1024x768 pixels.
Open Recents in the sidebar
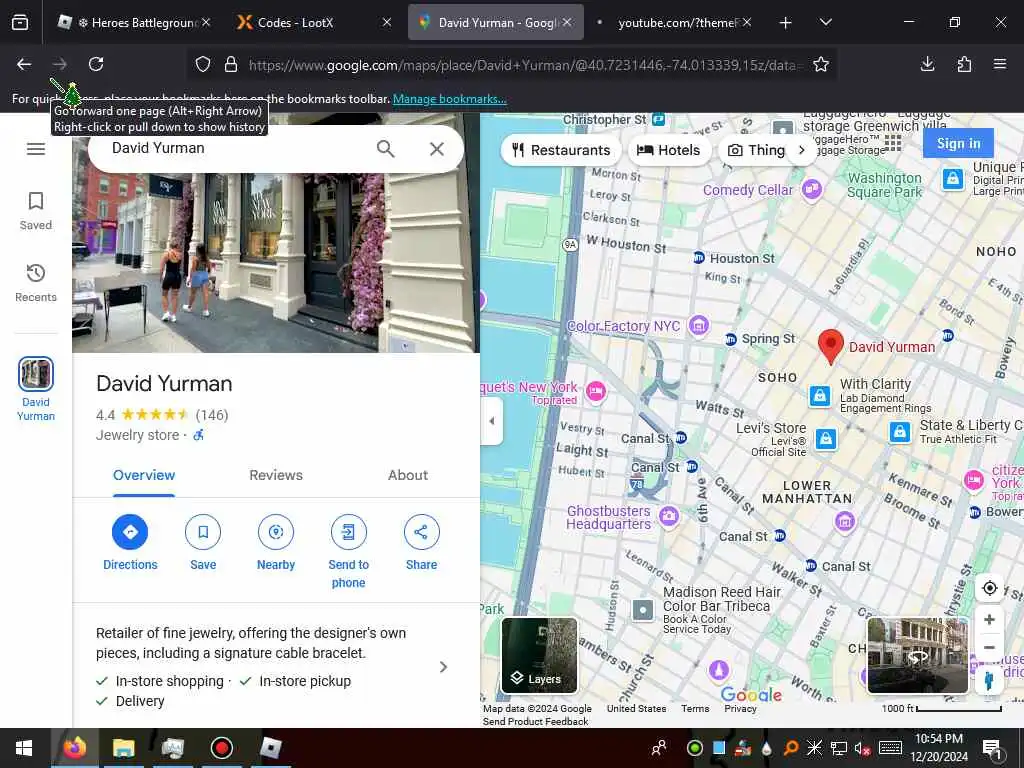click(36, 283)
